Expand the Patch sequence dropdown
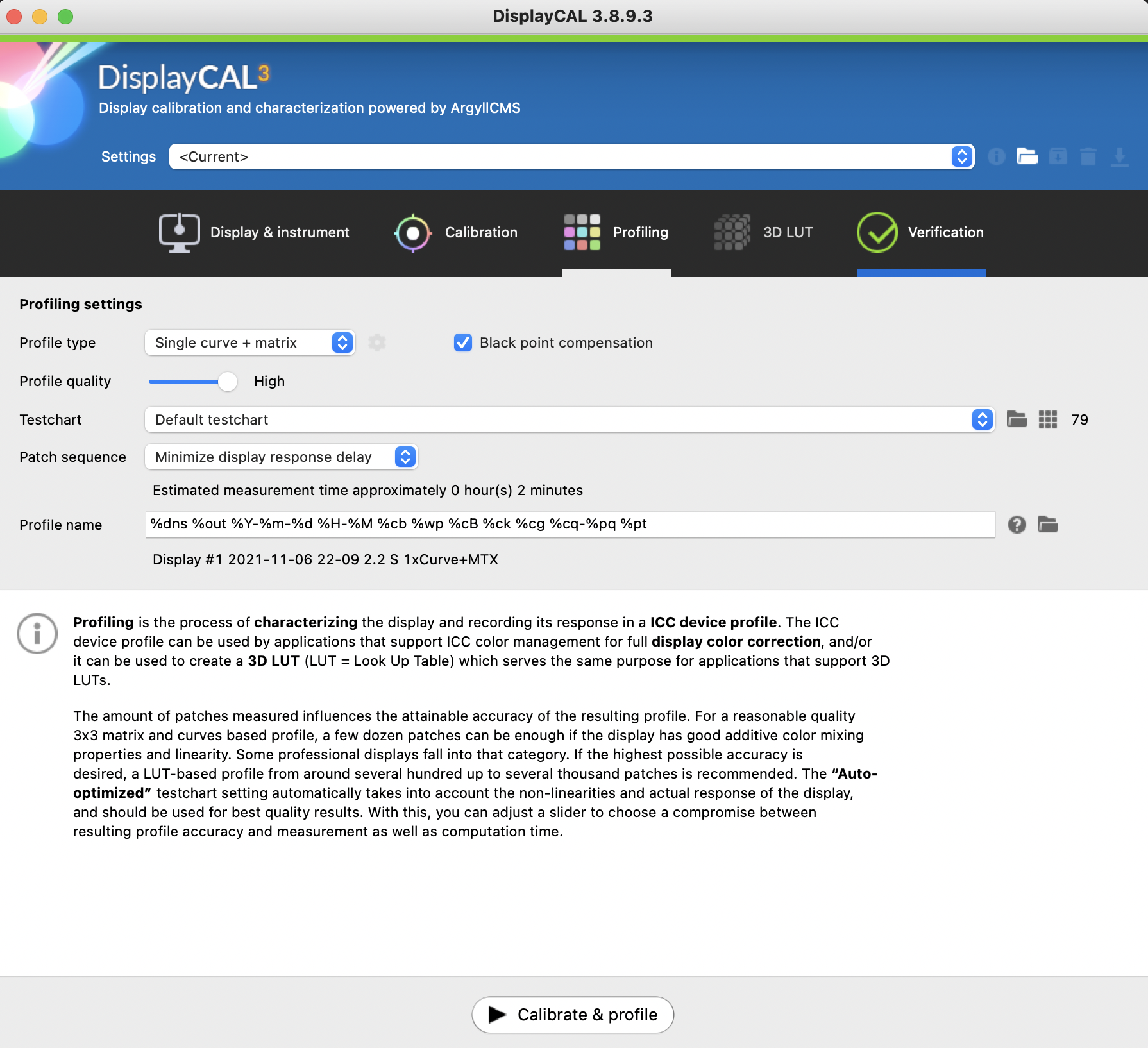 [282, 457]
